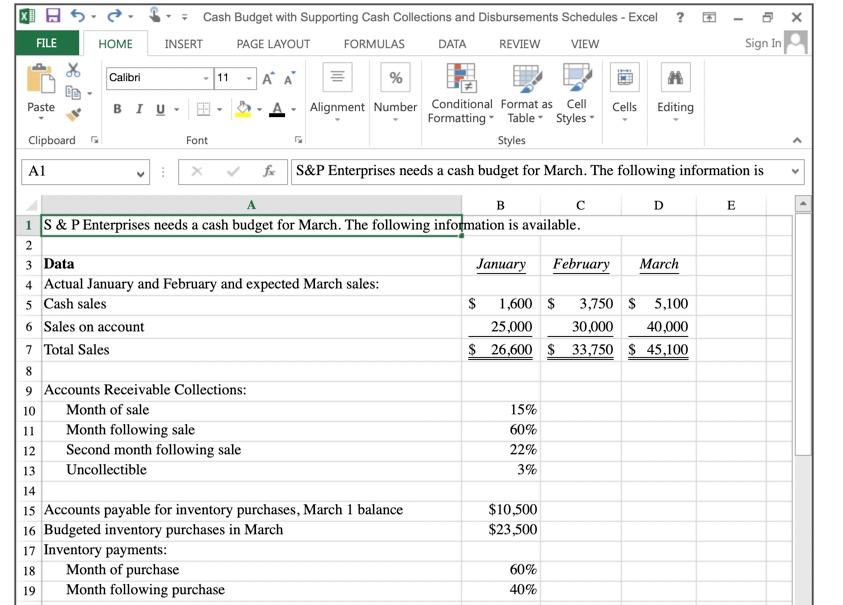The width and height of the screenshot is (843, 605).
Task: Open borders dropdown arrow
Action: pyautogui.click(x=219, y=110)
